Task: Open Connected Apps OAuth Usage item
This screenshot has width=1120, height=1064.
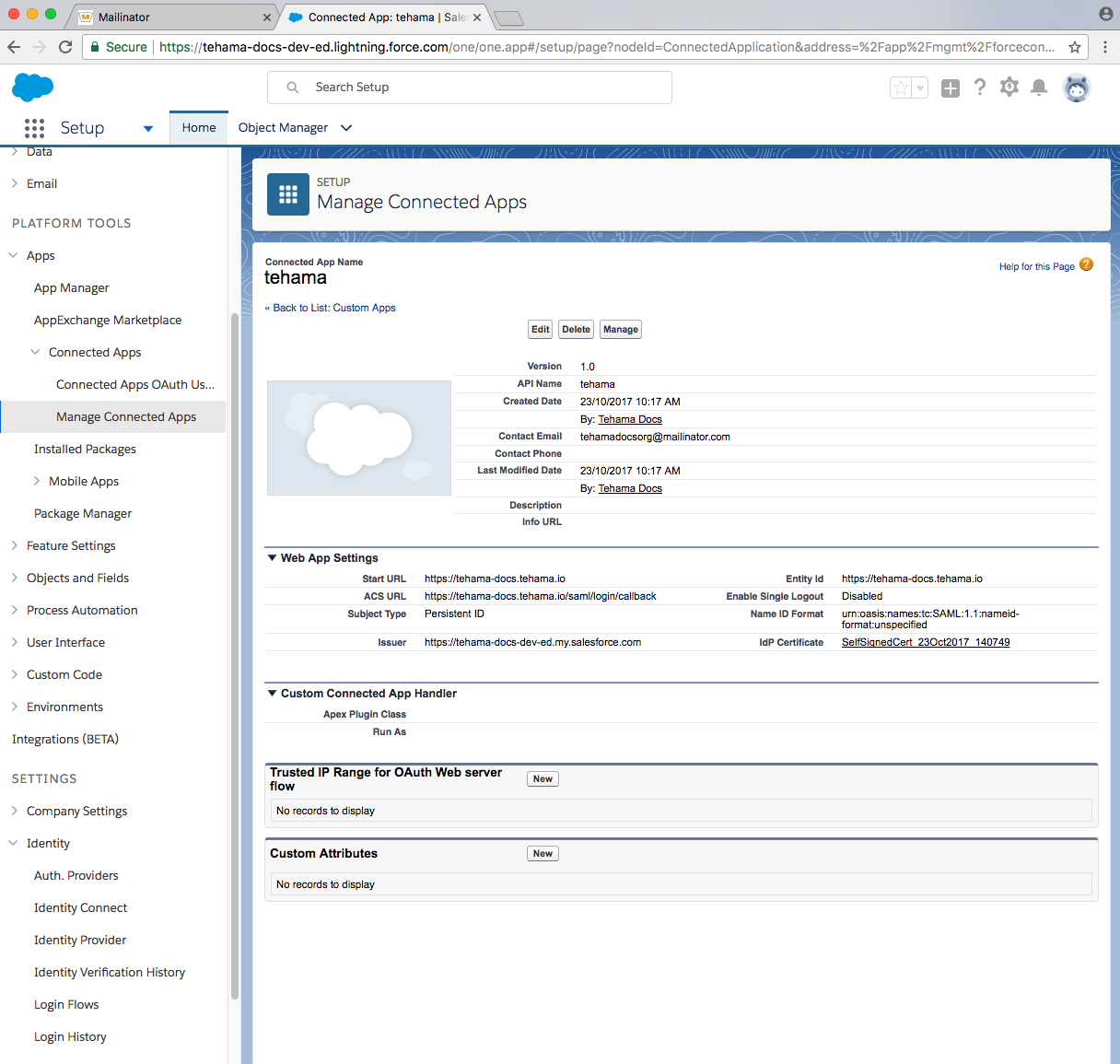Action: (x=135, y=385)
